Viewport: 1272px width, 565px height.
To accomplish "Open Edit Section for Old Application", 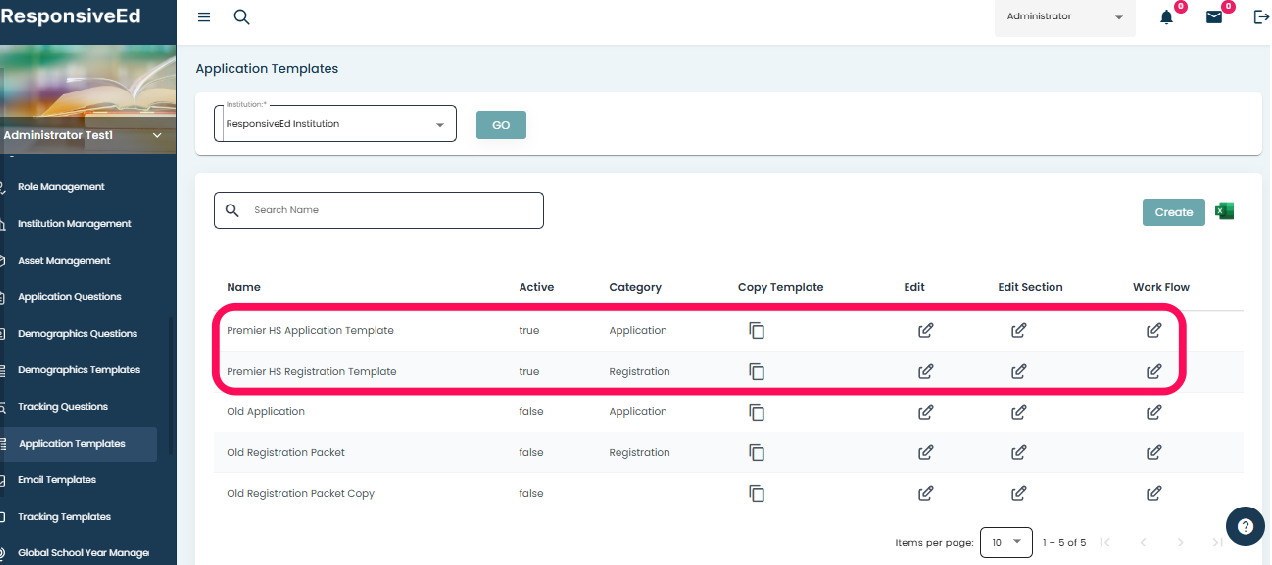I will (x=1018, y=412).
